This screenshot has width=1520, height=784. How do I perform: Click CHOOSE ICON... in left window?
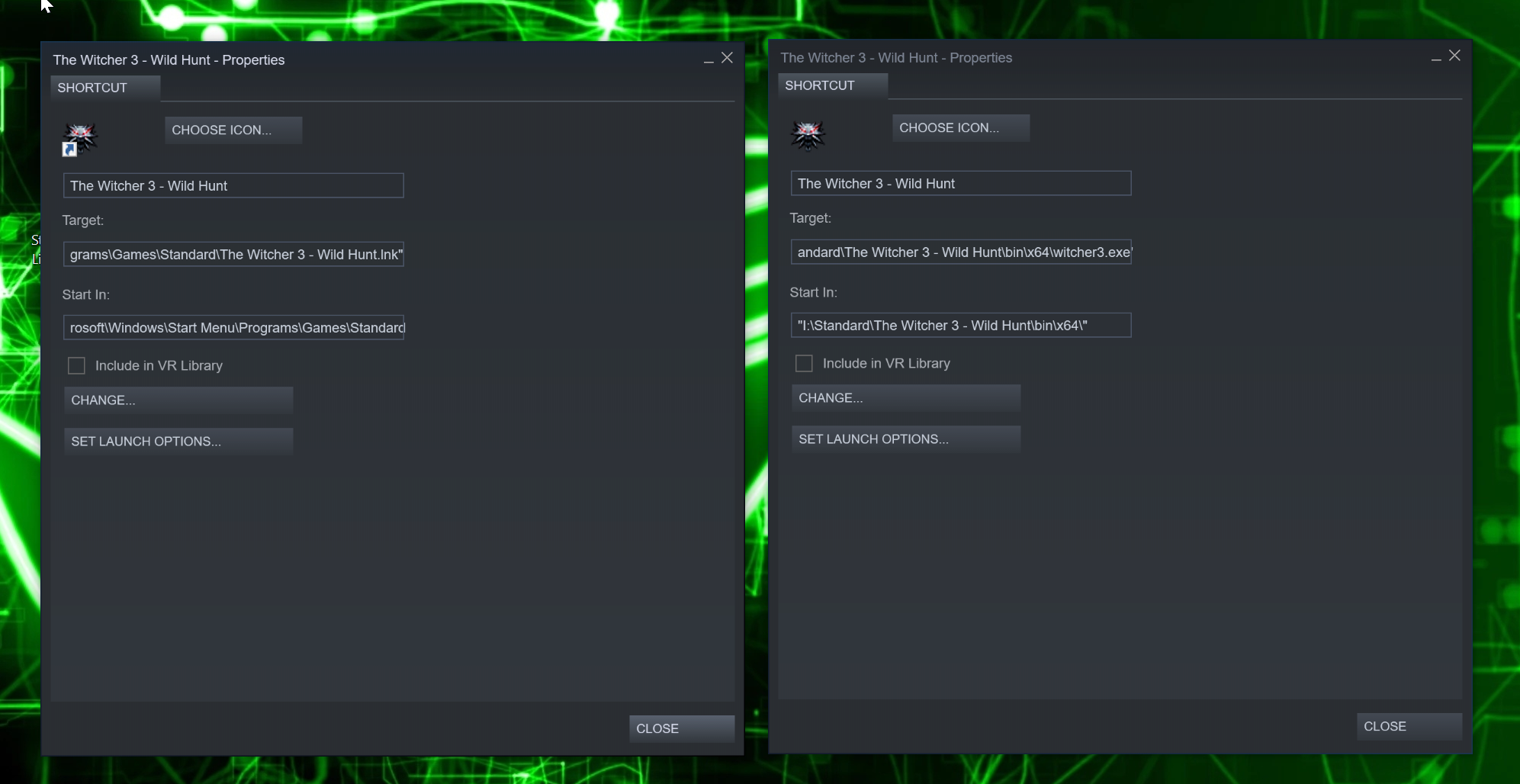pyautogui.click(x=233, y=130)
